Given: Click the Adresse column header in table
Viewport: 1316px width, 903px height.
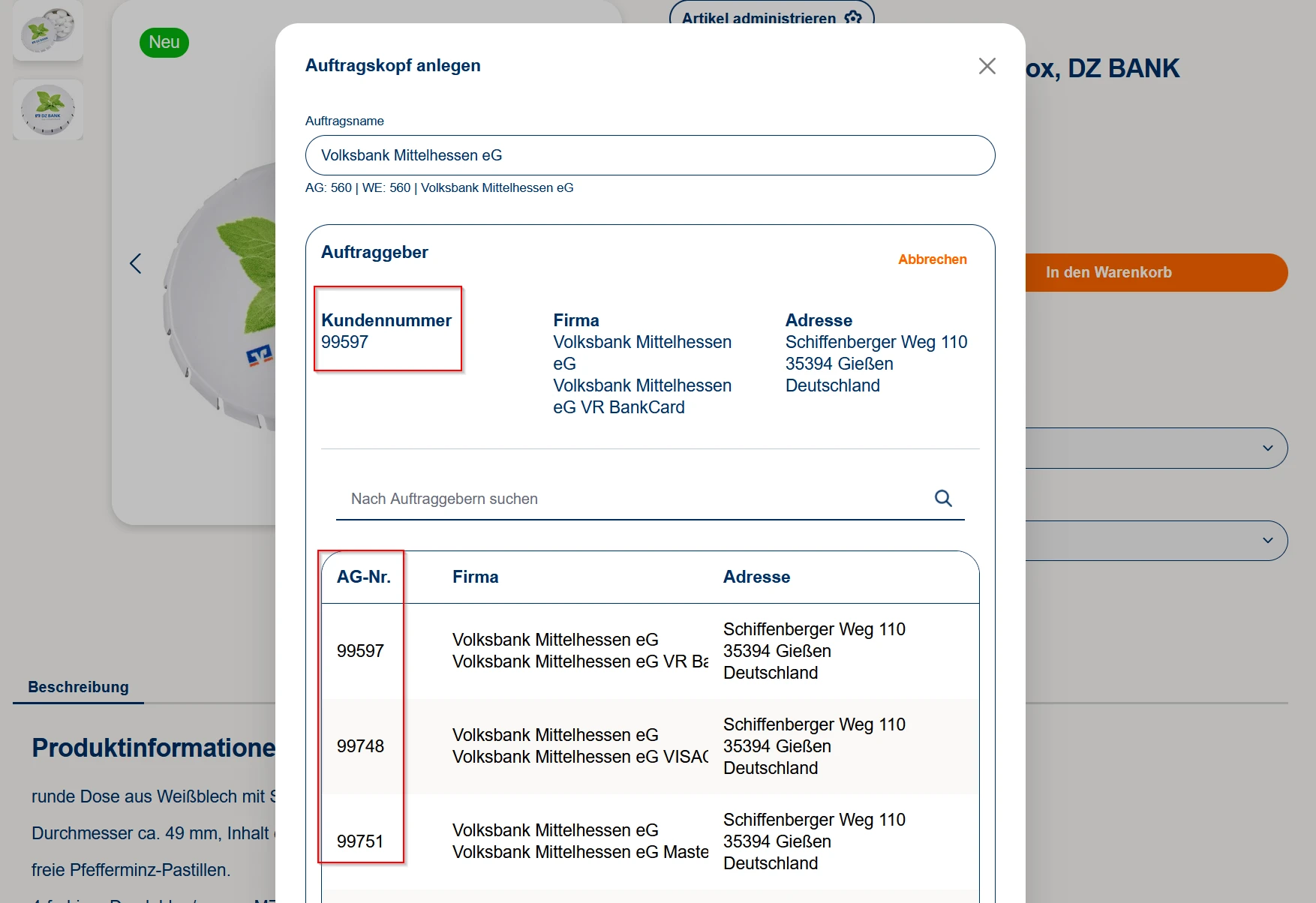Looking at the screenshot, I should (756, 577).
